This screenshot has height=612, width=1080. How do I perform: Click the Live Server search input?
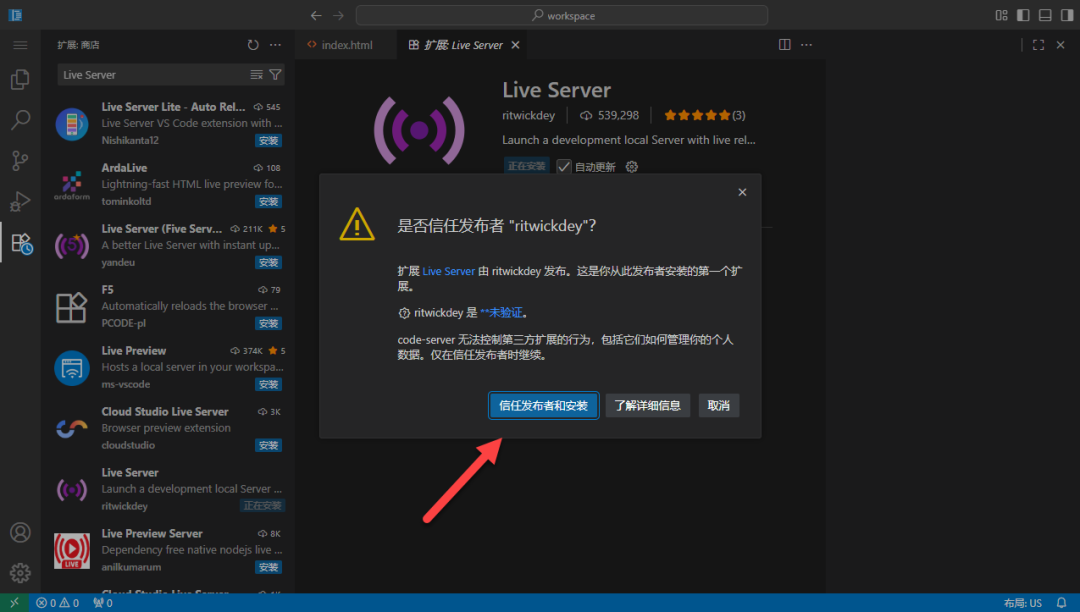153,74
